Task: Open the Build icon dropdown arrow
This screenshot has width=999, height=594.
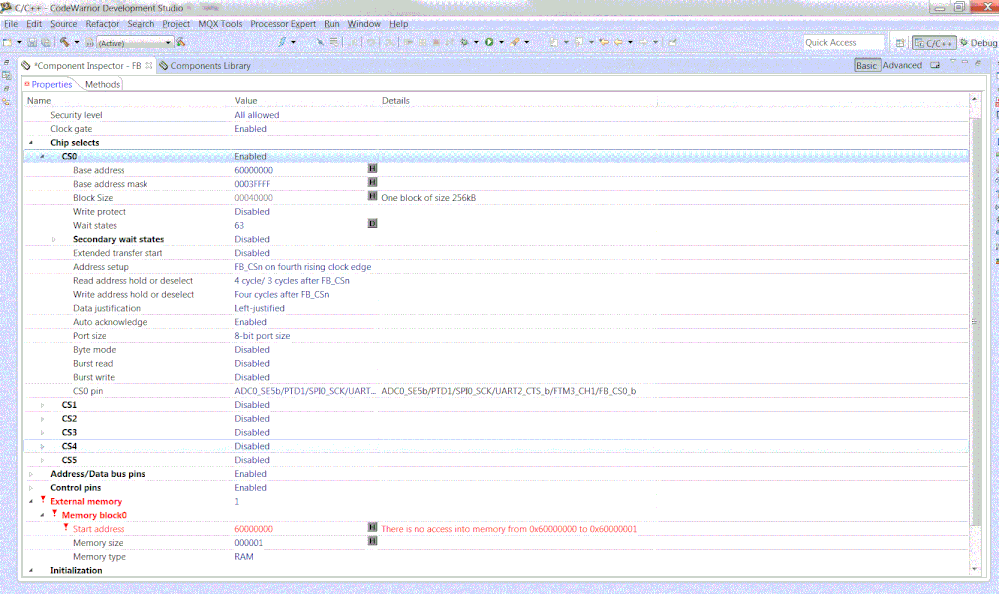Action: tap(76, 43)
